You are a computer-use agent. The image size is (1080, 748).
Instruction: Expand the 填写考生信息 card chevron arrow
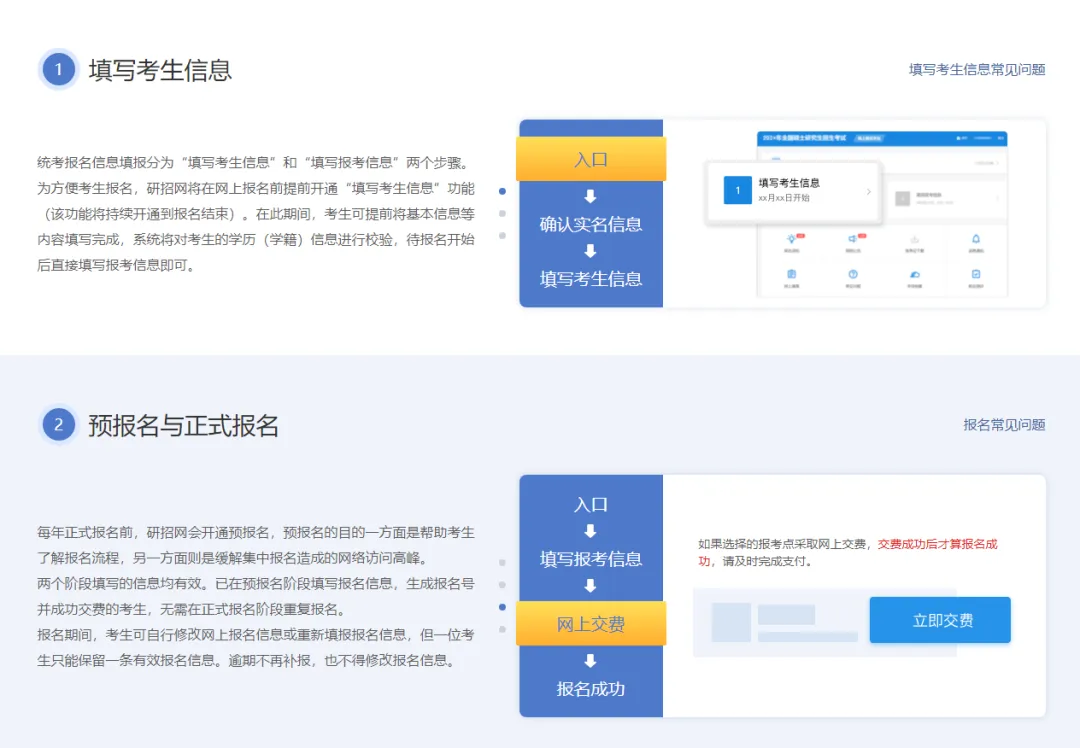tap(869, 191)
